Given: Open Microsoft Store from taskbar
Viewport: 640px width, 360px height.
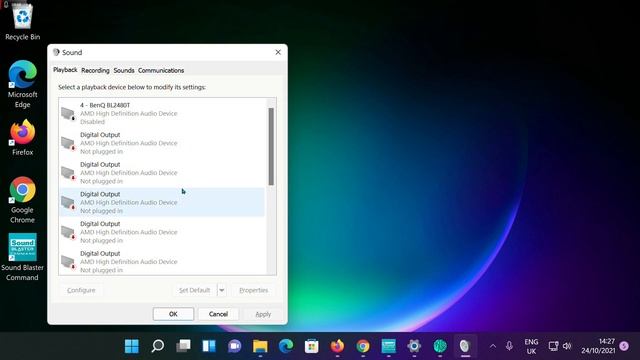Looking at the screenshot, I should [x=311, y=346].
